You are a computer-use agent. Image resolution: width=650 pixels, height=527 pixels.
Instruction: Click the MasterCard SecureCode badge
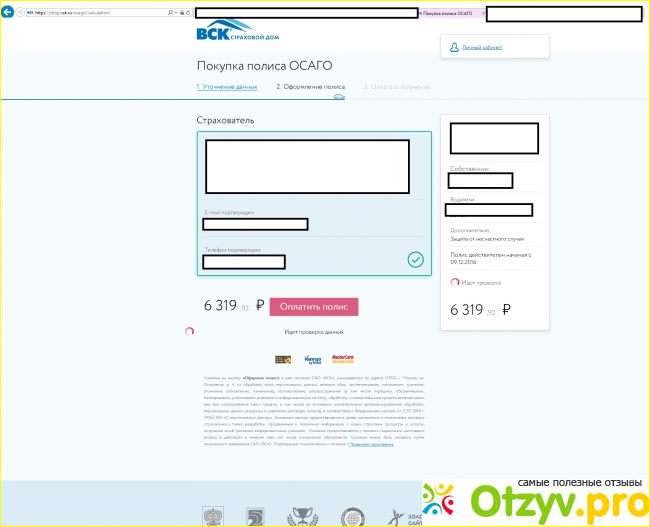tap(343, 358)
